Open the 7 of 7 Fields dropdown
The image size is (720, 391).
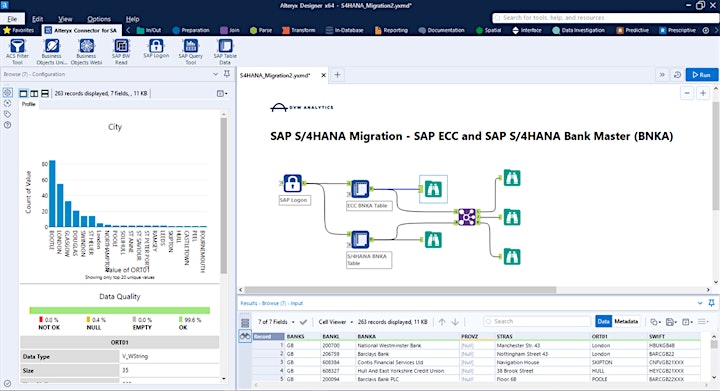(x=276, y=322)
